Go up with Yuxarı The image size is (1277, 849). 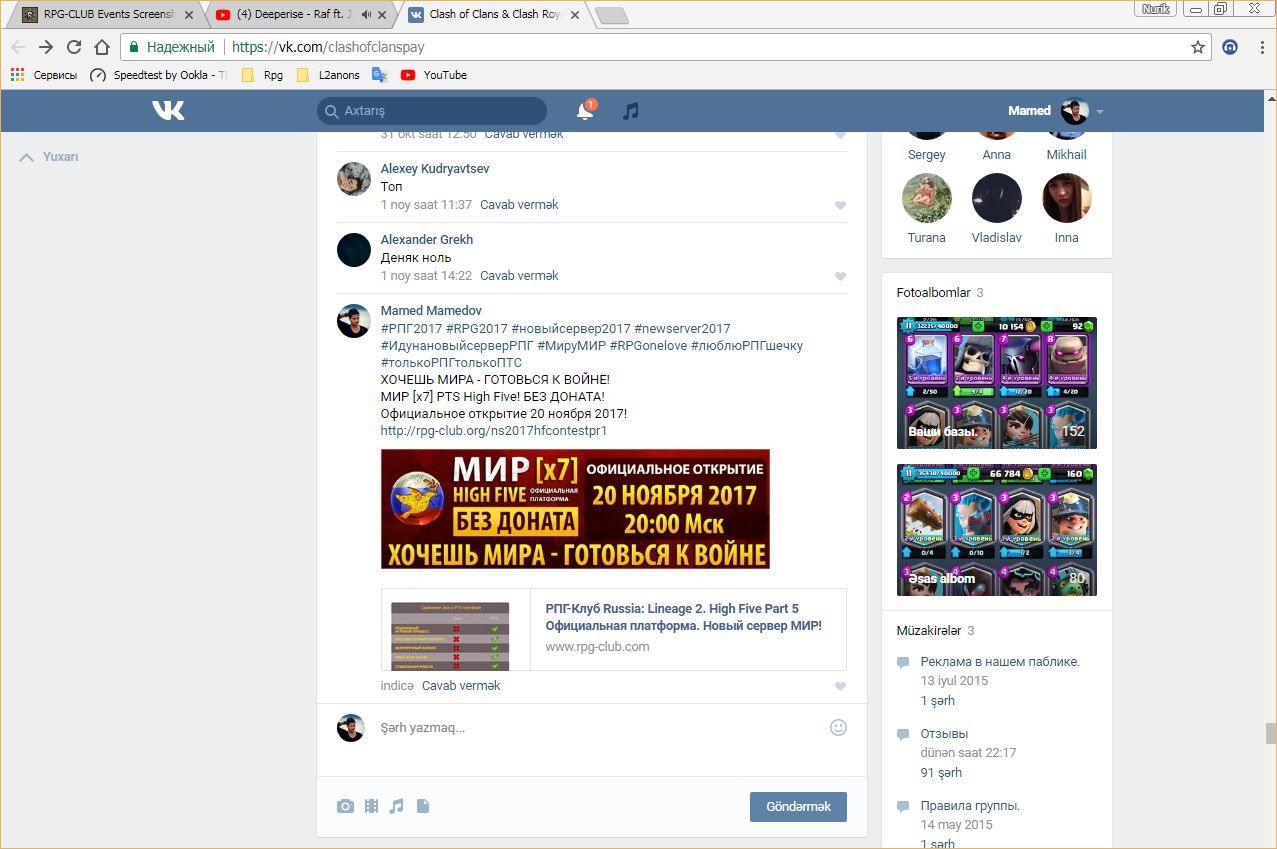[x=50, y=157]
